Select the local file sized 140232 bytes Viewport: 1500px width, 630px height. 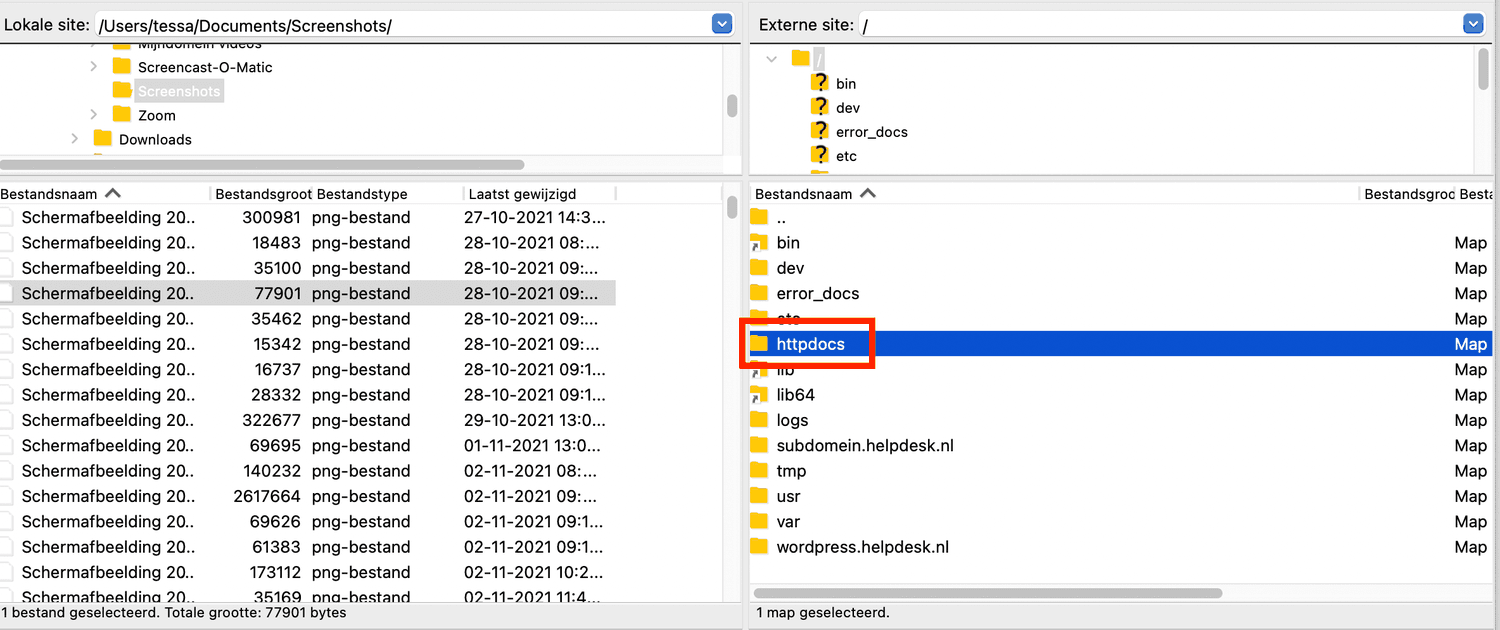tap(308, 471)
